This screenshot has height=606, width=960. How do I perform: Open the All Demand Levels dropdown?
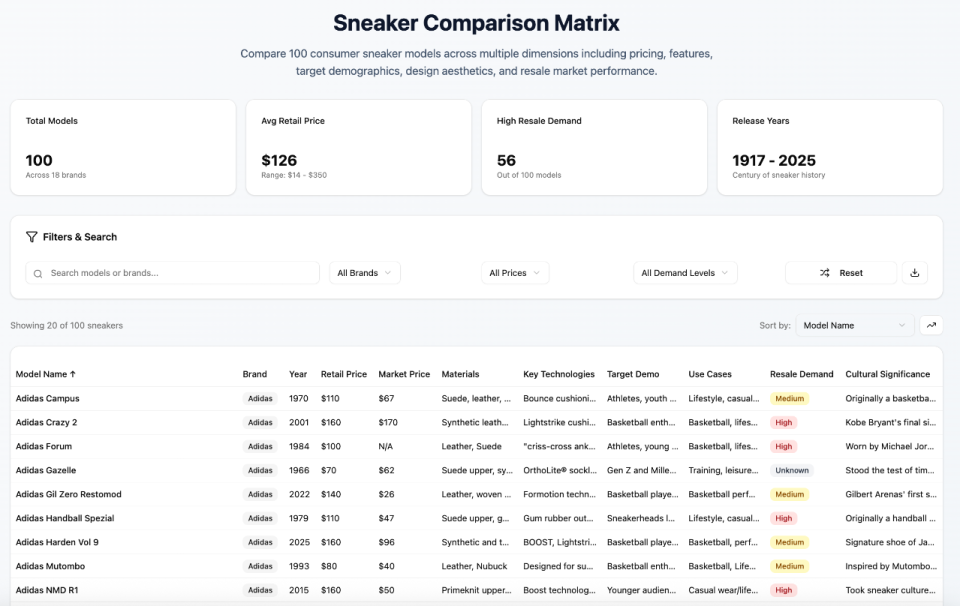[685, 273]
